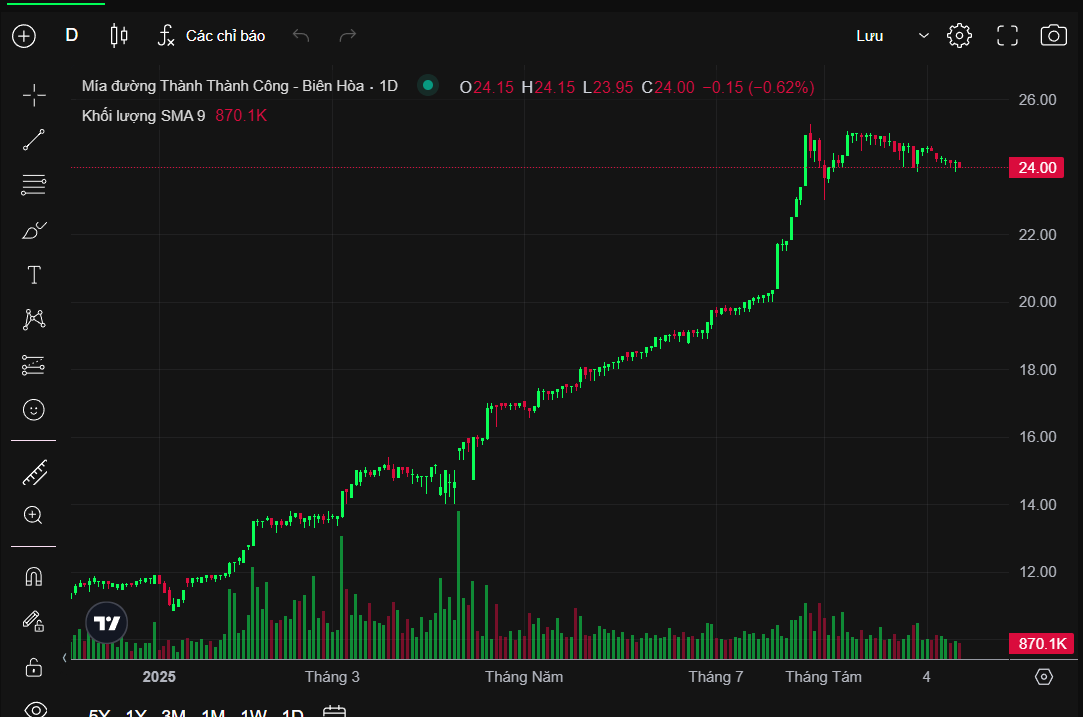
Task: Select the Fibonacci horizontal lines tool
Action: coord(34,184)
